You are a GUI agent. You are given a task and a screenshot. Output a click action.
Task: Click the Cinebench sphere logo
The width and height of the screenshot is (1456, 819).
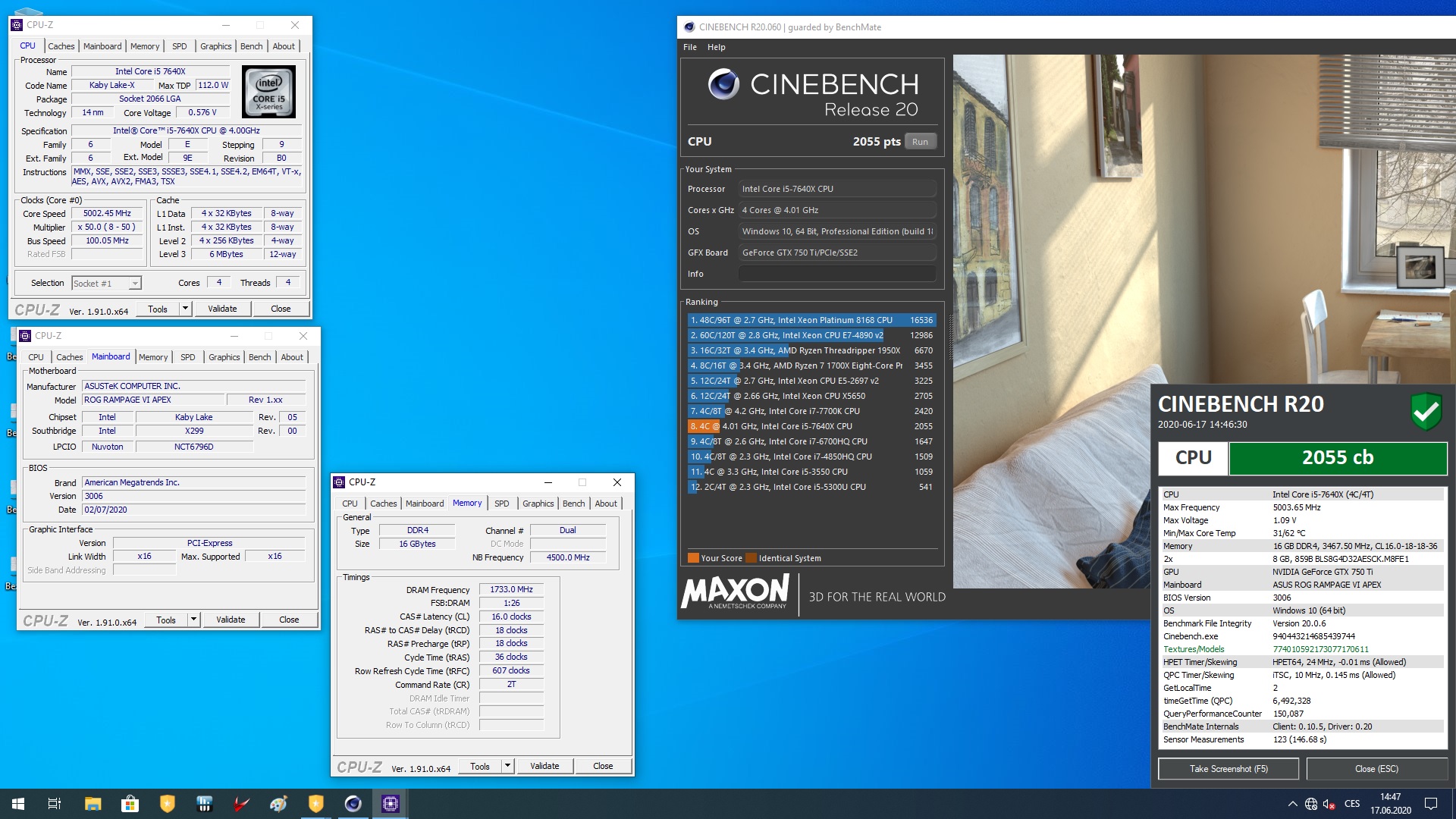point(723,84)
